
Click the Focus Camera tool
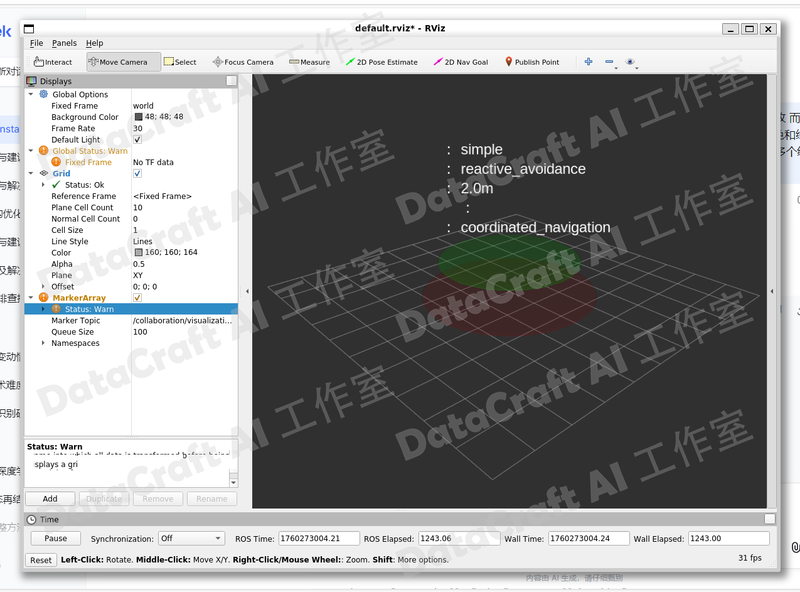243,62
